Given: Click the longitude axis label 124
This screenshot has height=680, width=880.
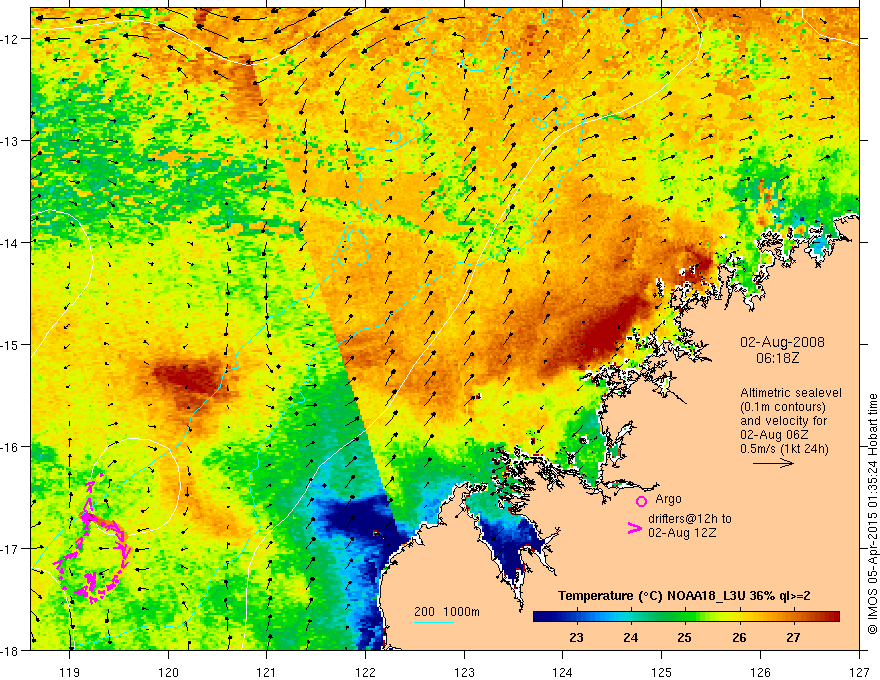Looking at the screenshot, I should point(563,672).
